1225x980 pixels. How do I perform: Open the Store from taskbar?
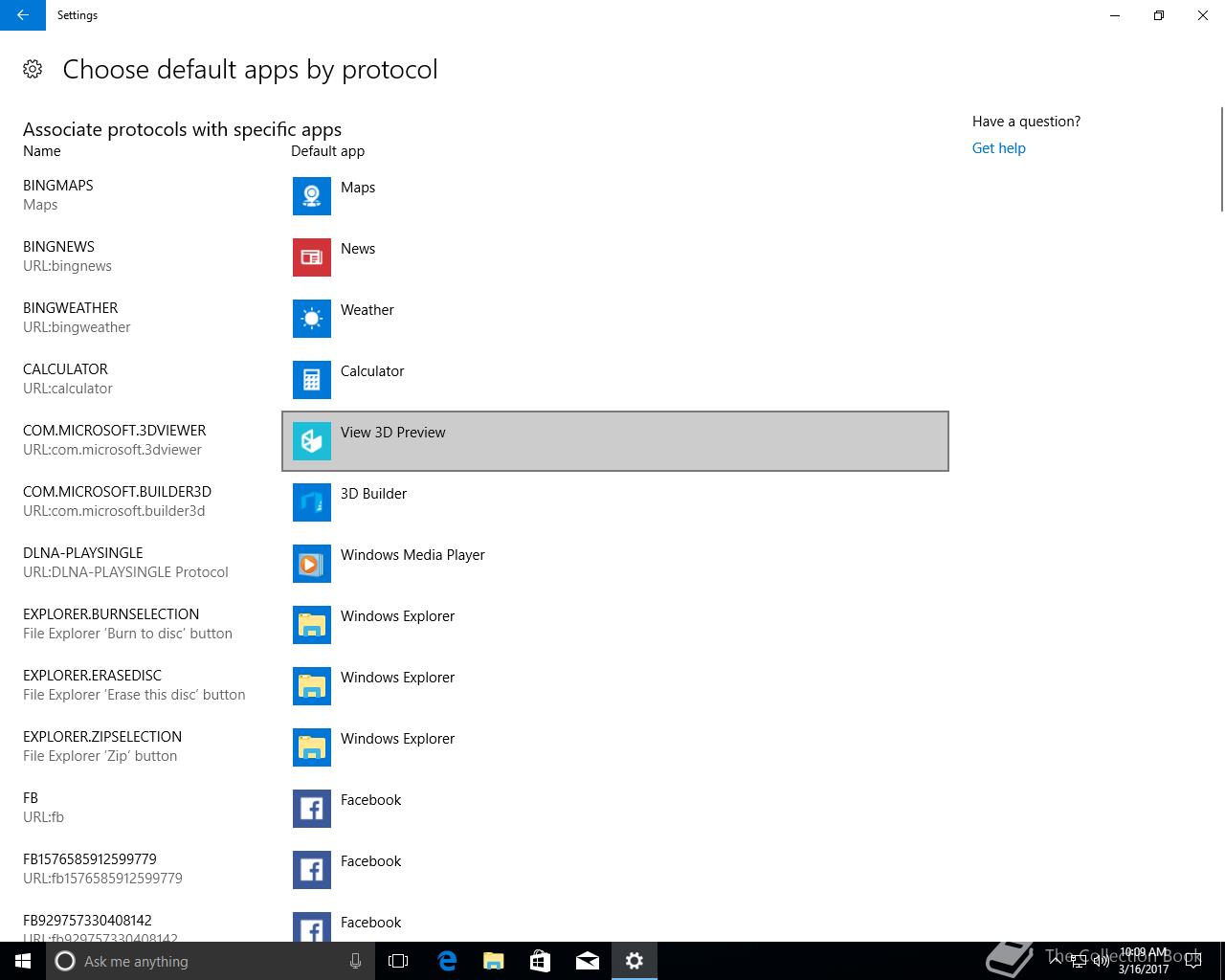[x=540, y=961]
